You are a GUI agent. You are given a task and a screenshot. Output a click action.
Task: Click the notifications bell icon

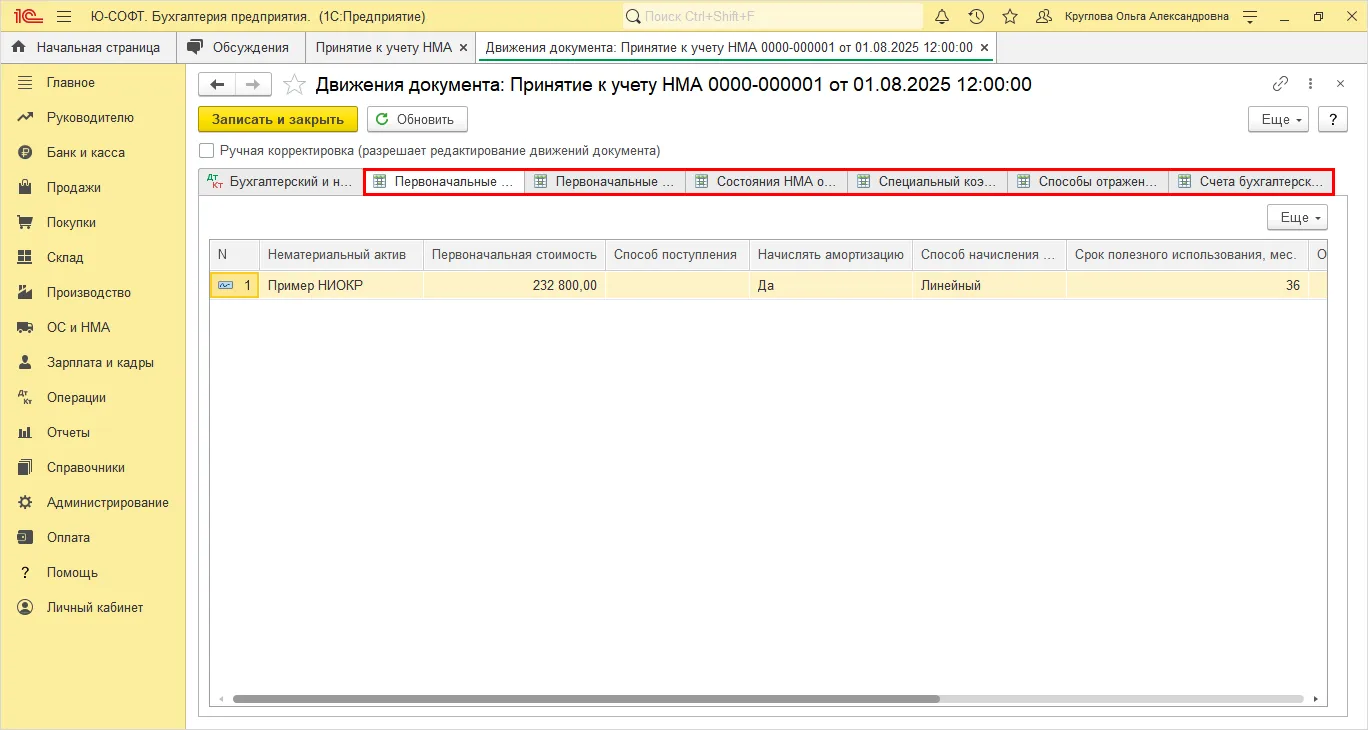pyautogui.click(x=942, y=17)
